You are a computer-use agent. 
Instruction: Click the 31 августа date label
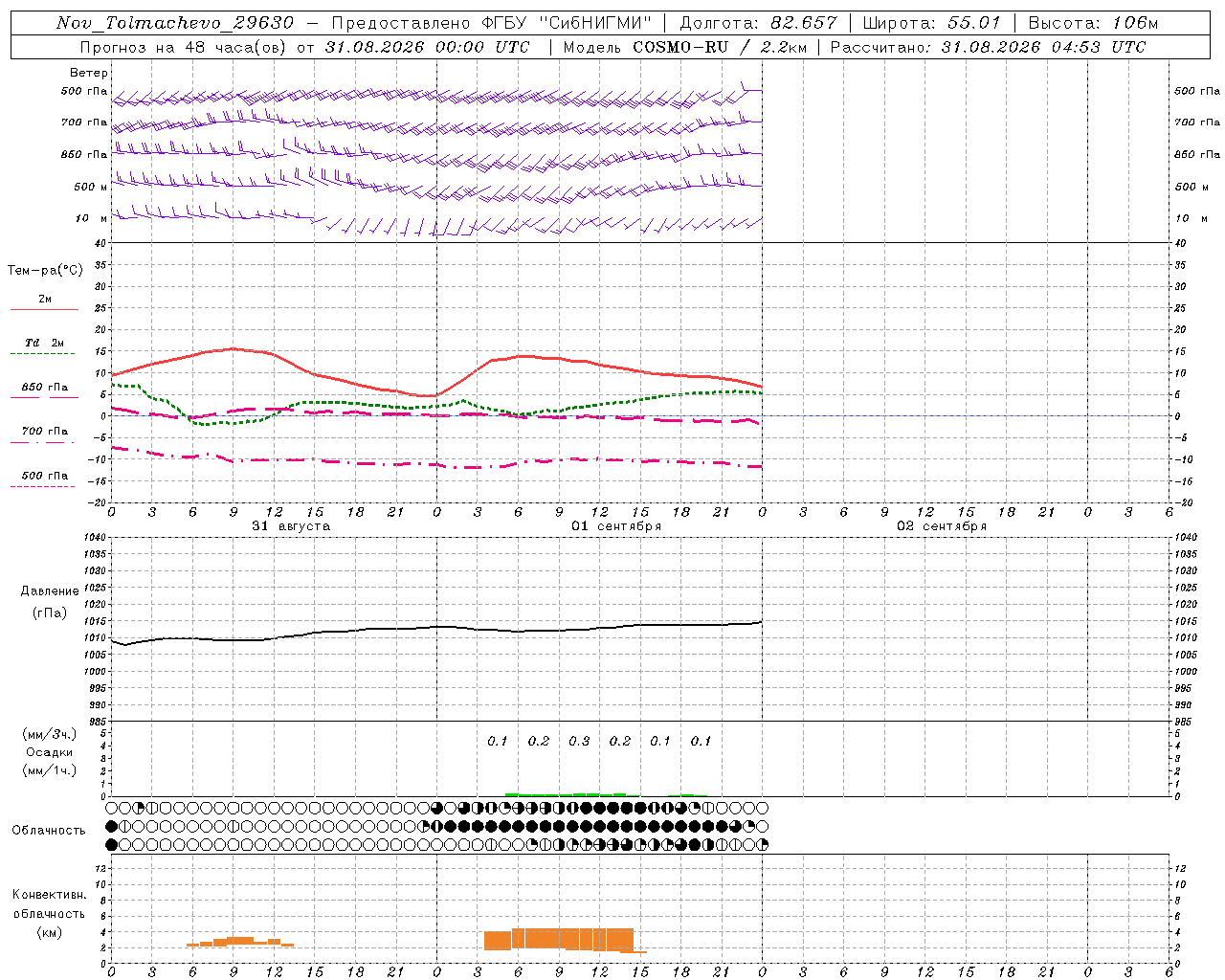291,526
